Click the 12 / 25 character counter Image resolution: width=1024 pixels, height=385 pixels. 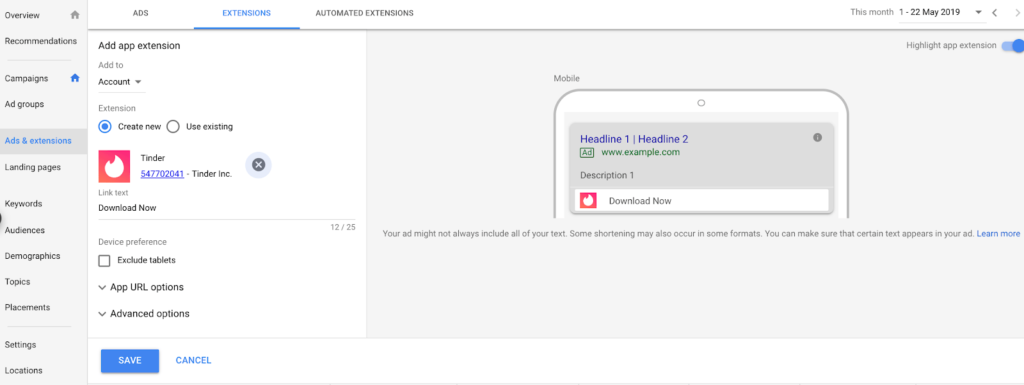343,228
